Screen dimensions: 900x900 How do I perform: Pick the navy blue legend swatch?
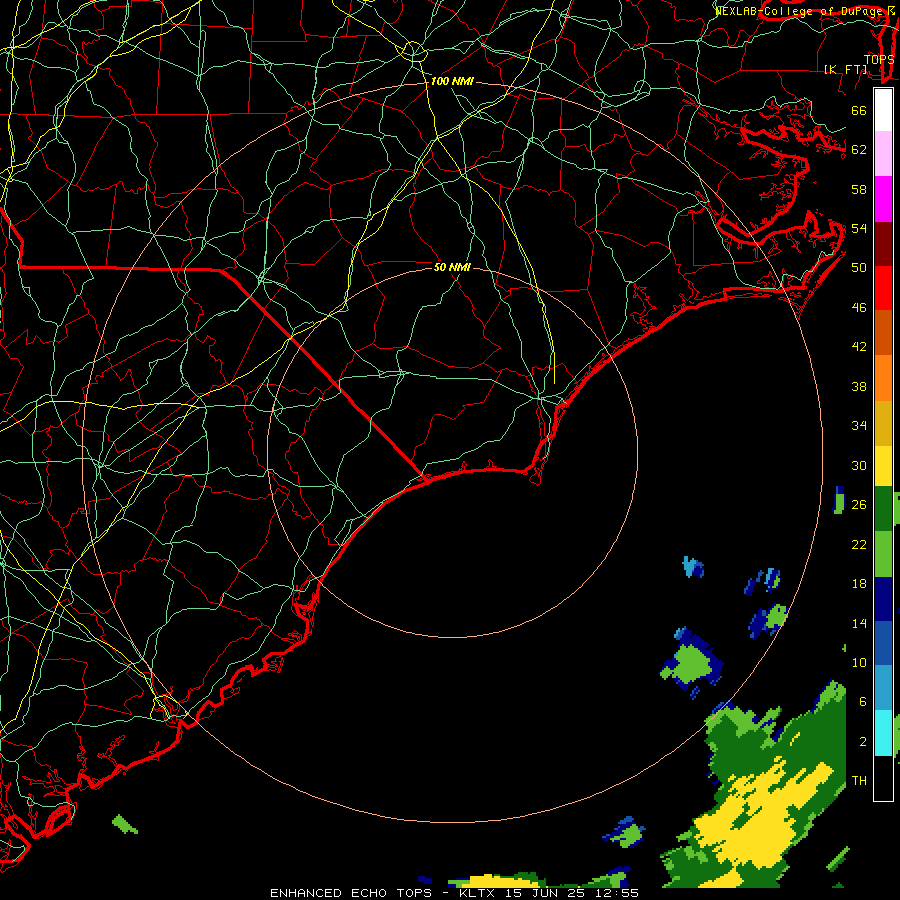click(883, 599)
